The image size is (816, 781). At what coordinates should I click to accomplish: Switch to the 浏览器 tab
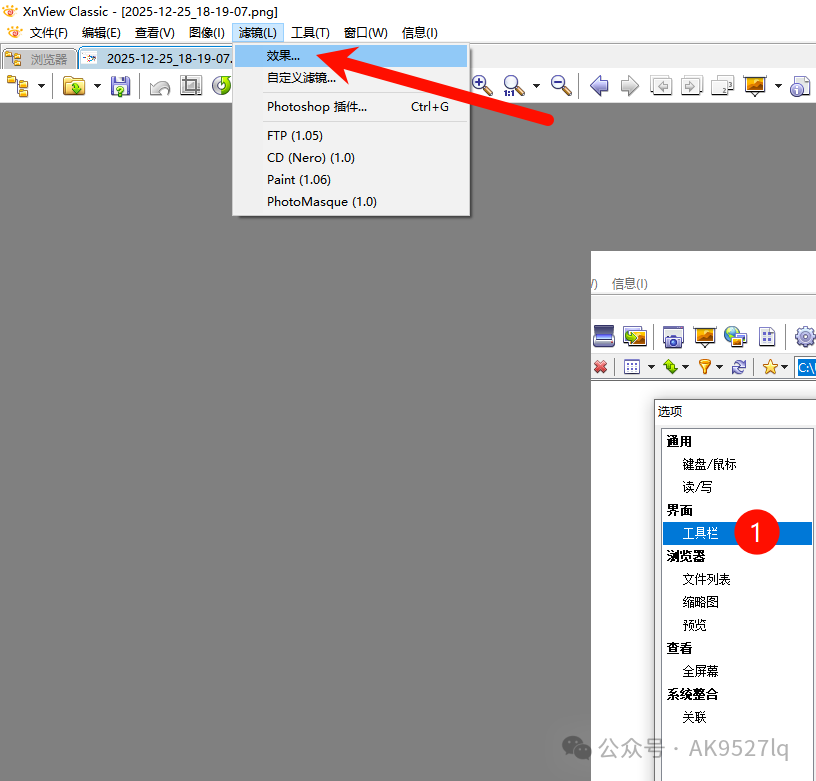(x=38, y=59)
